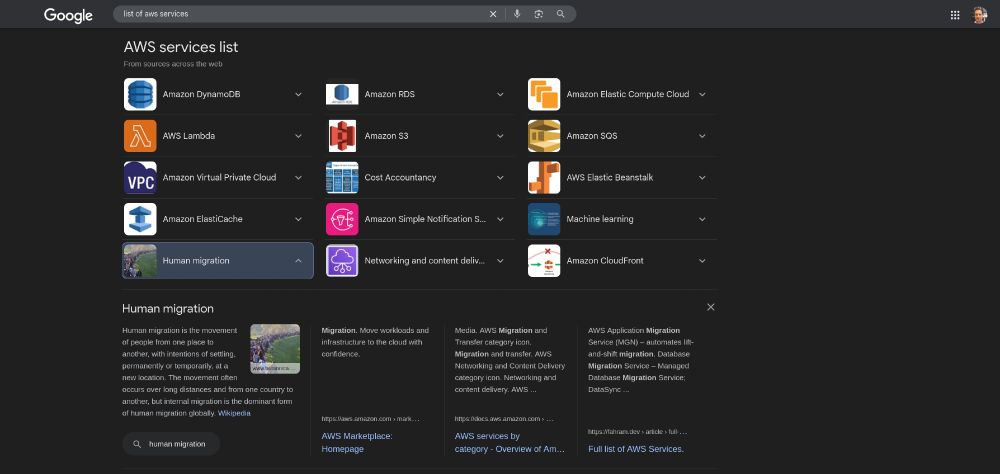
Task: Click the fahram.dev source URL
Action: [x=637, y=432]
